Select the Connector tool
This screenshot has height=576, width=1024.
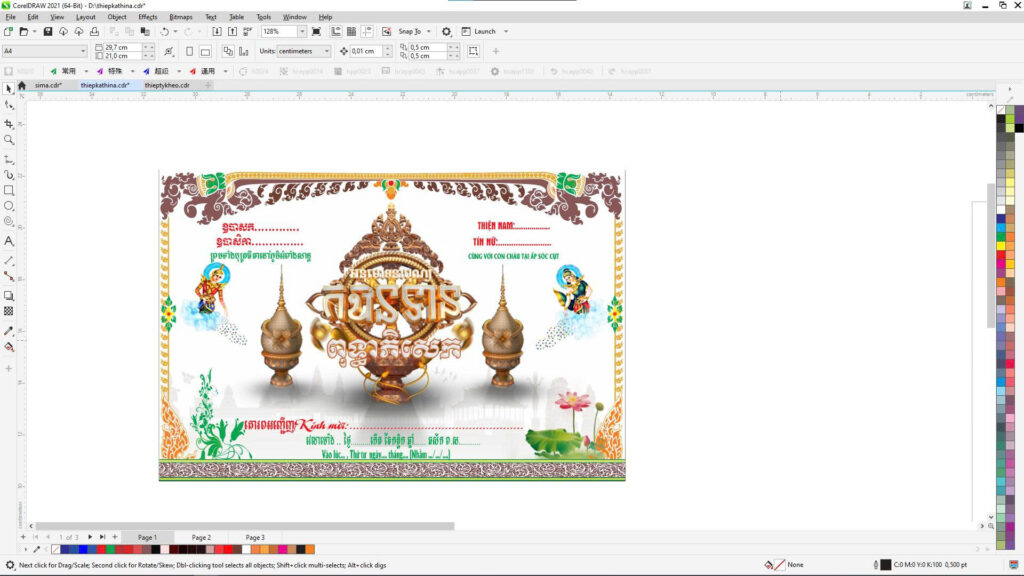coord(8,276)
